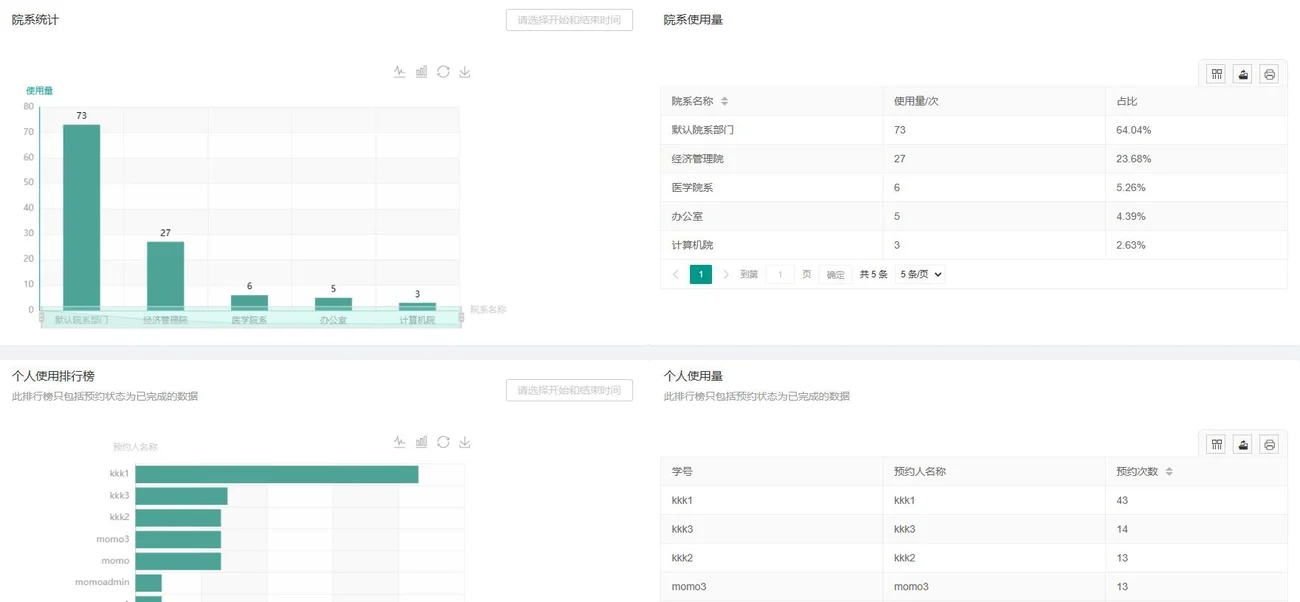
Task: Sort department table by 院系名称
Action: tap(725, 101)
